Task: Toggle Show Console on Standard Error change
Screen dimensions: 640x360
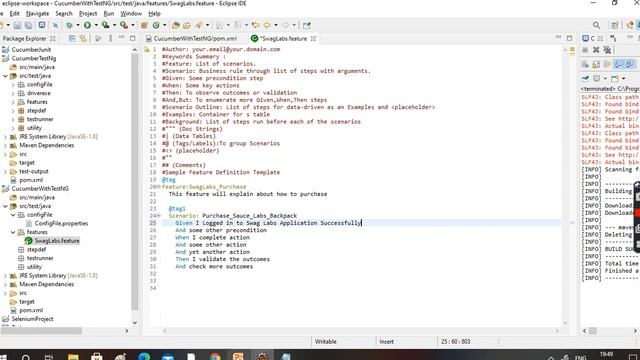Action: [x=630, y=64]
